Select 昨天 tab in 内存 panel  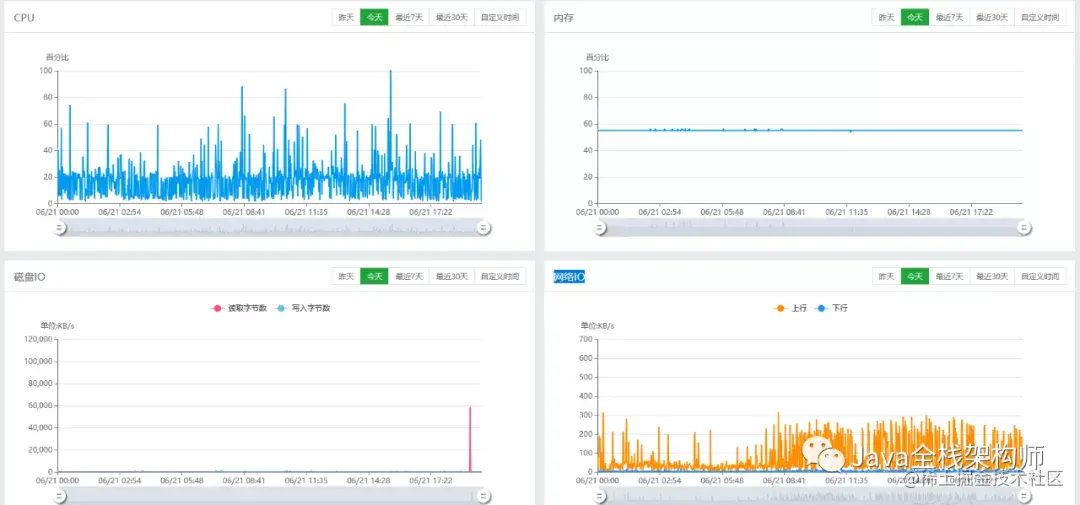pos(886,17)
